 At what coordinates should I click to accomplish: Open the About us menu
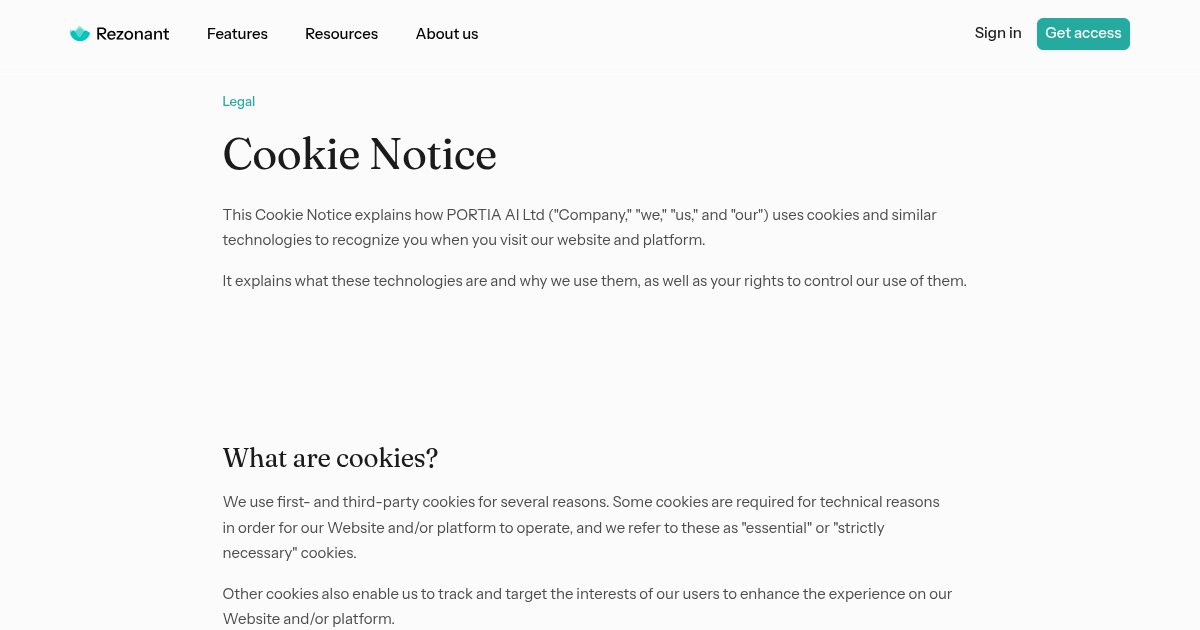[x=447, y=34]
